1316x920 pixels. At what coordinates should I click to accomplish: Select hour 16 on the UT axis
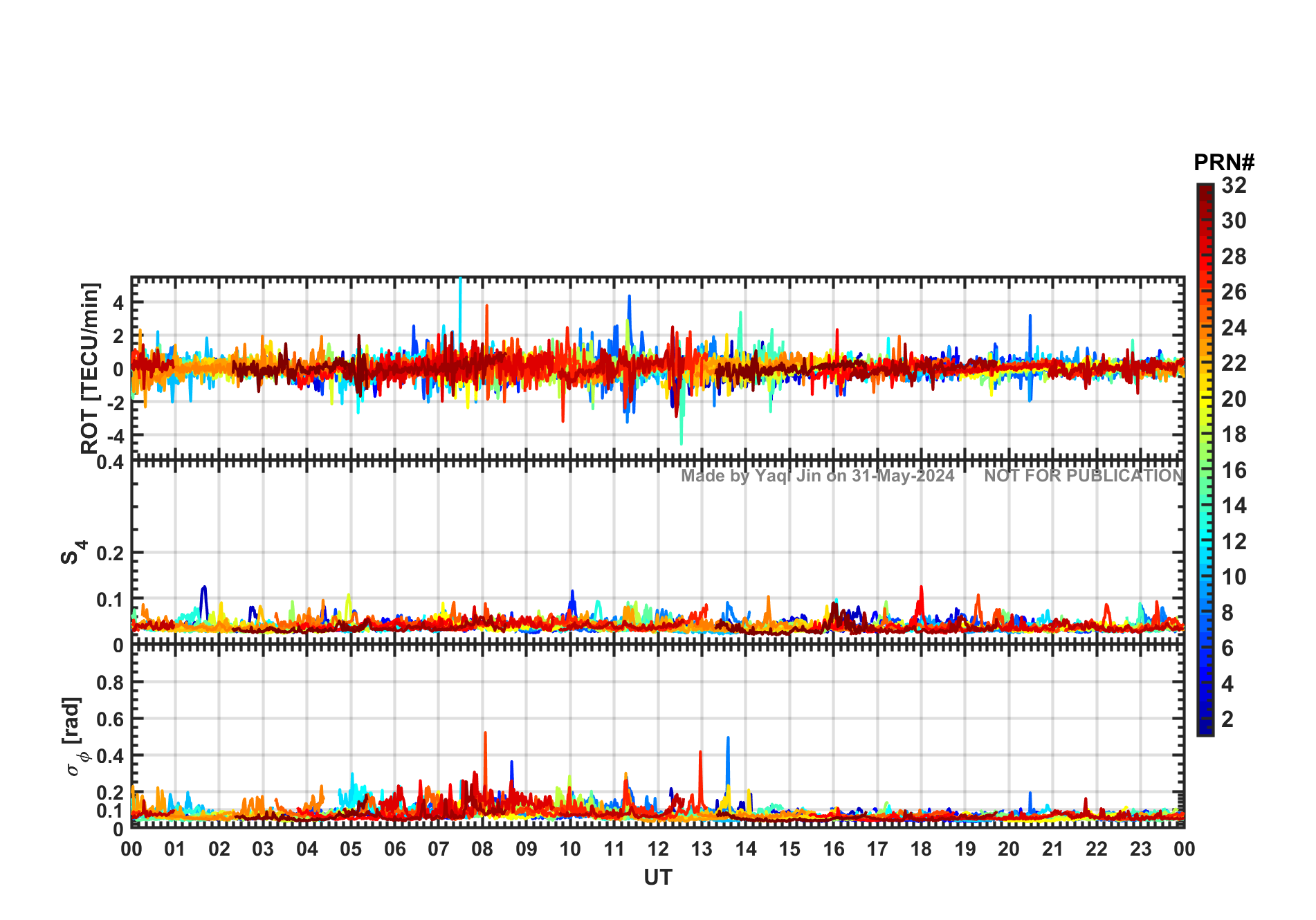click(x=834, y=849)
